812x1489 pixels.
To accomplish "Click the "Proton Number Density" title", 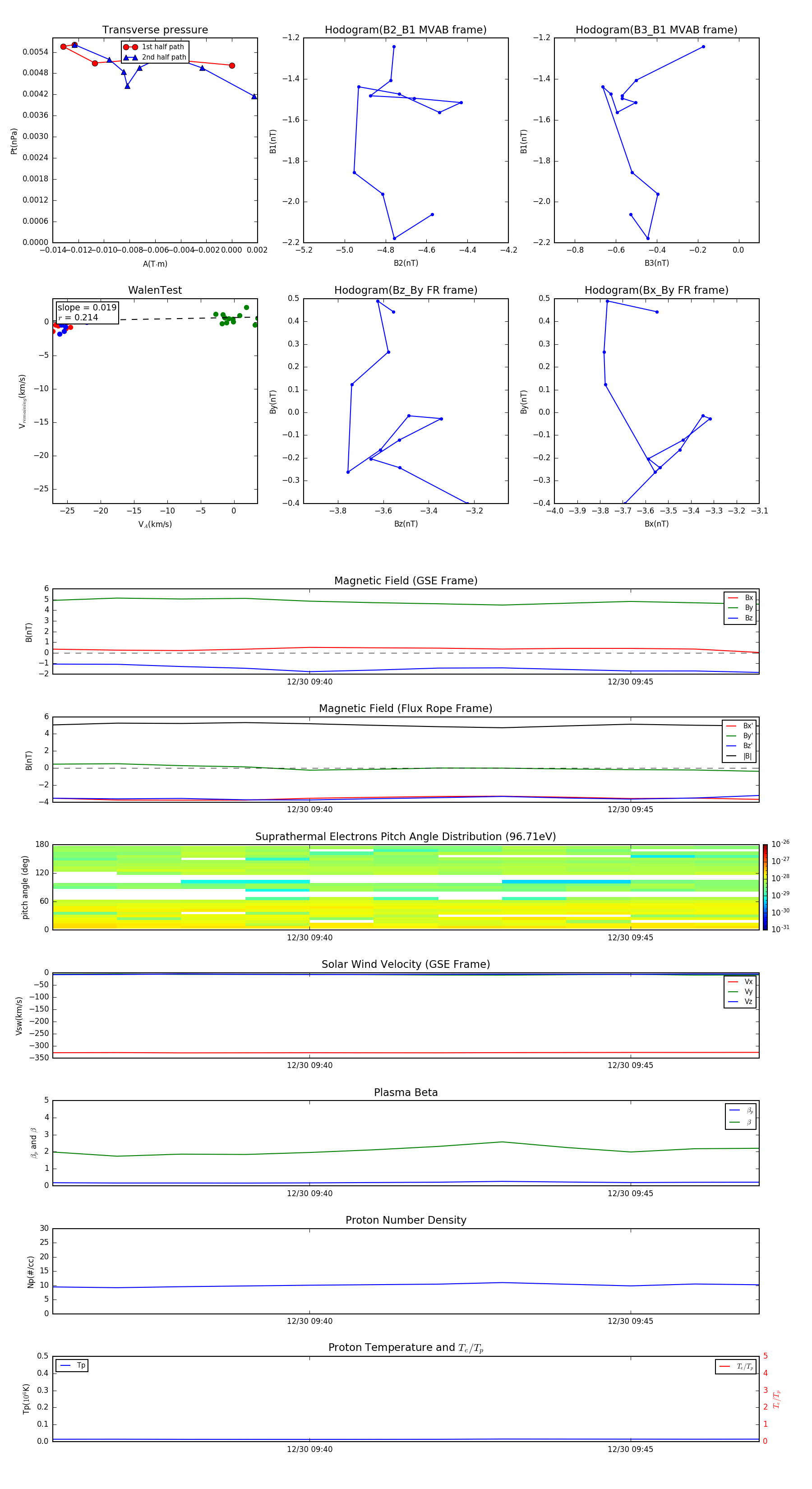I will point(406,1220).
